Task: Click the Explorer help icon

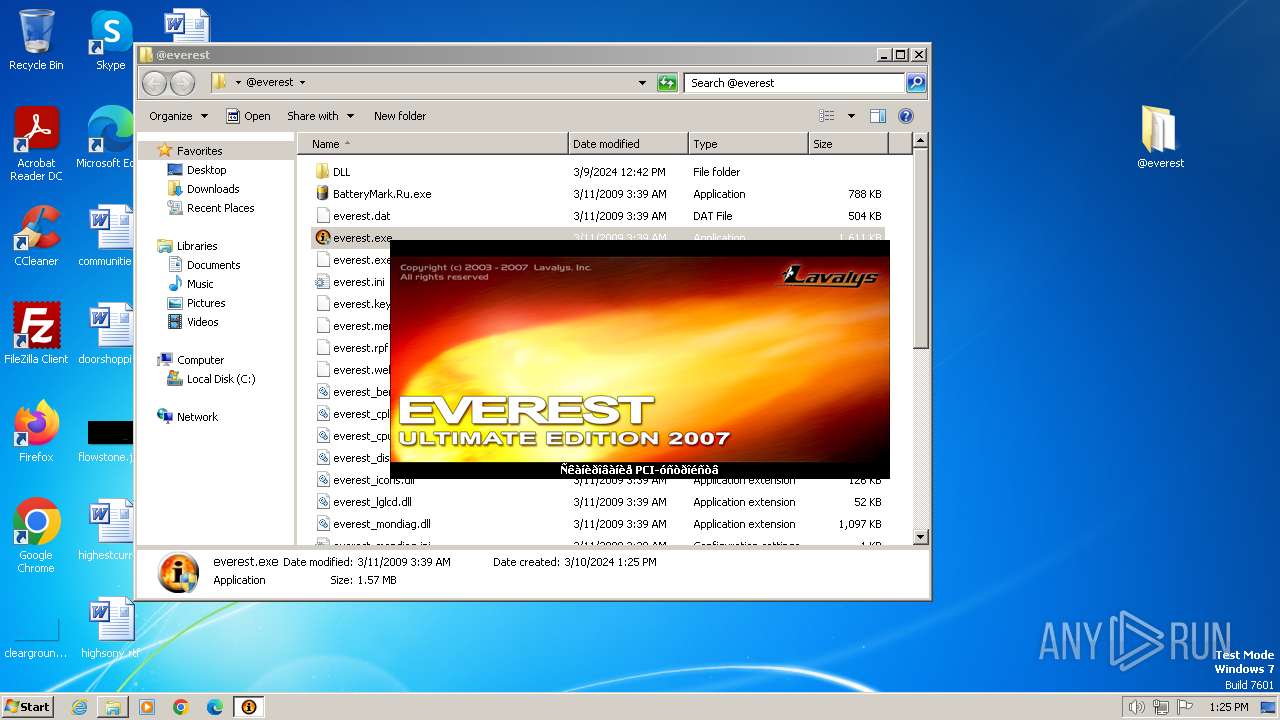Action: tap(906, 116)
